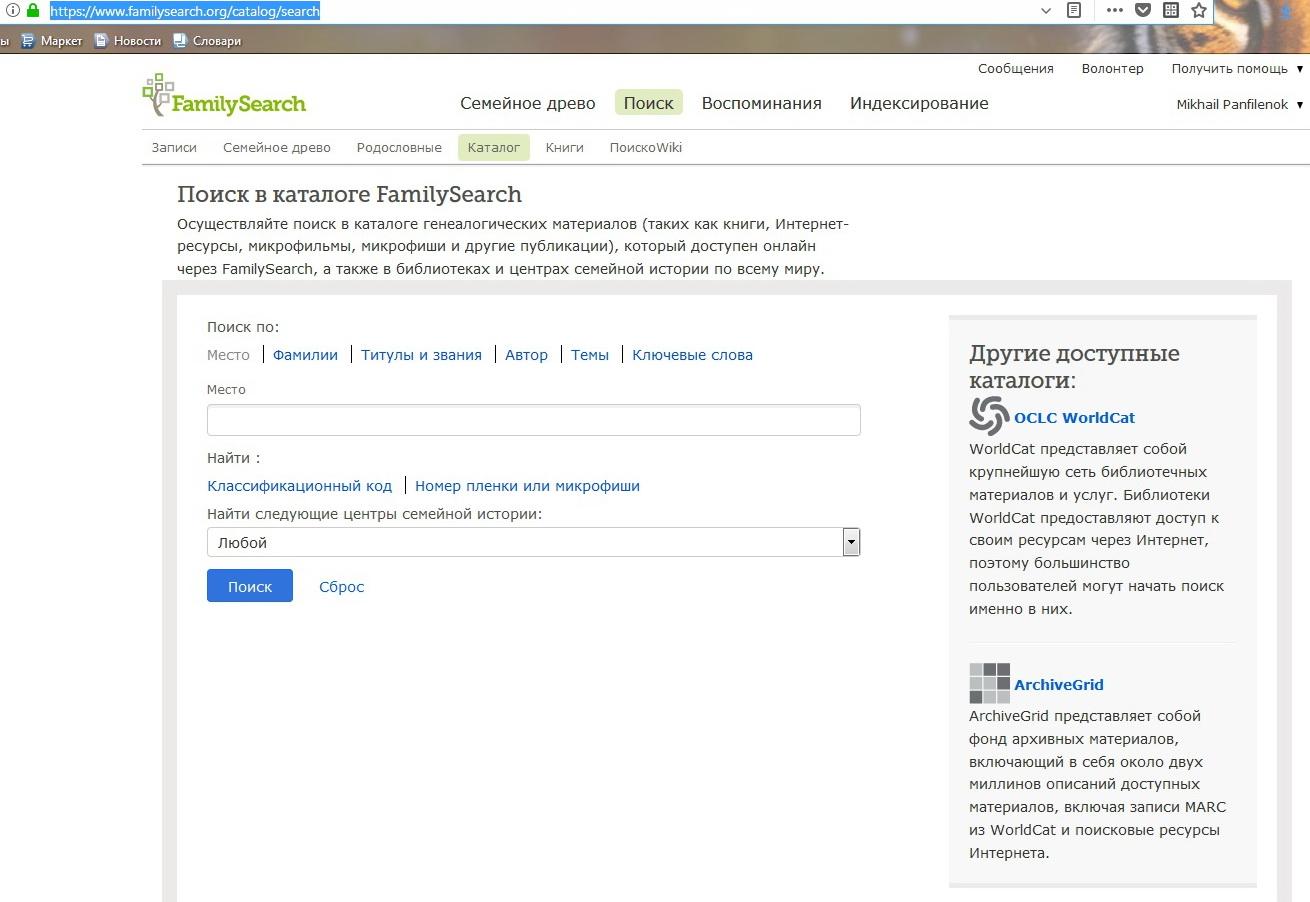Switch to the Каталог subtab
The image size is (1310, 902).
point(494,147)
